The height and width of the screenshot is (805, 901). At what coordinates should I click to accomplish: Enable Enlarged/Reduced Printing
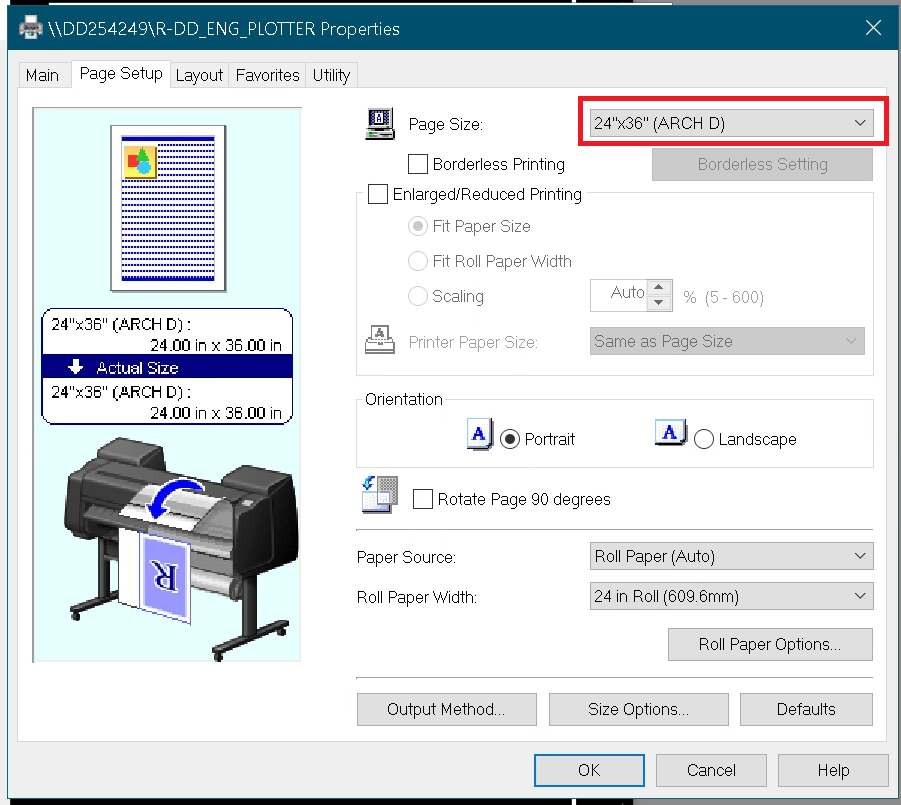click(377, 194)
